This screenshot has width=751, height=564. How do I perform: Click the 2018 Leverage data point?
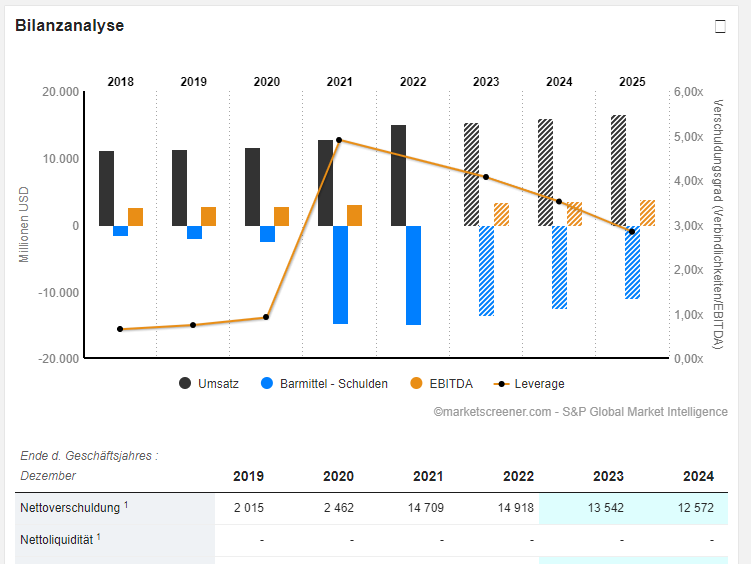[x=120, y=329]
